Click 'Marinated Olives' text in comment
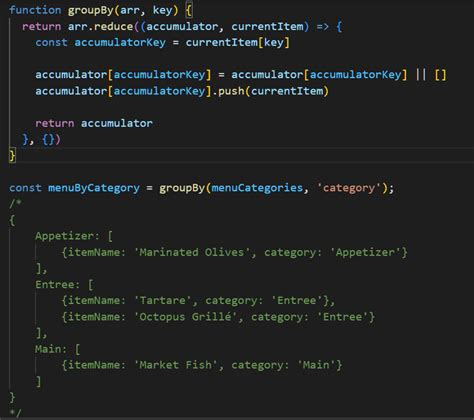The width and height of the screenshot is (474, 420). 192,252
